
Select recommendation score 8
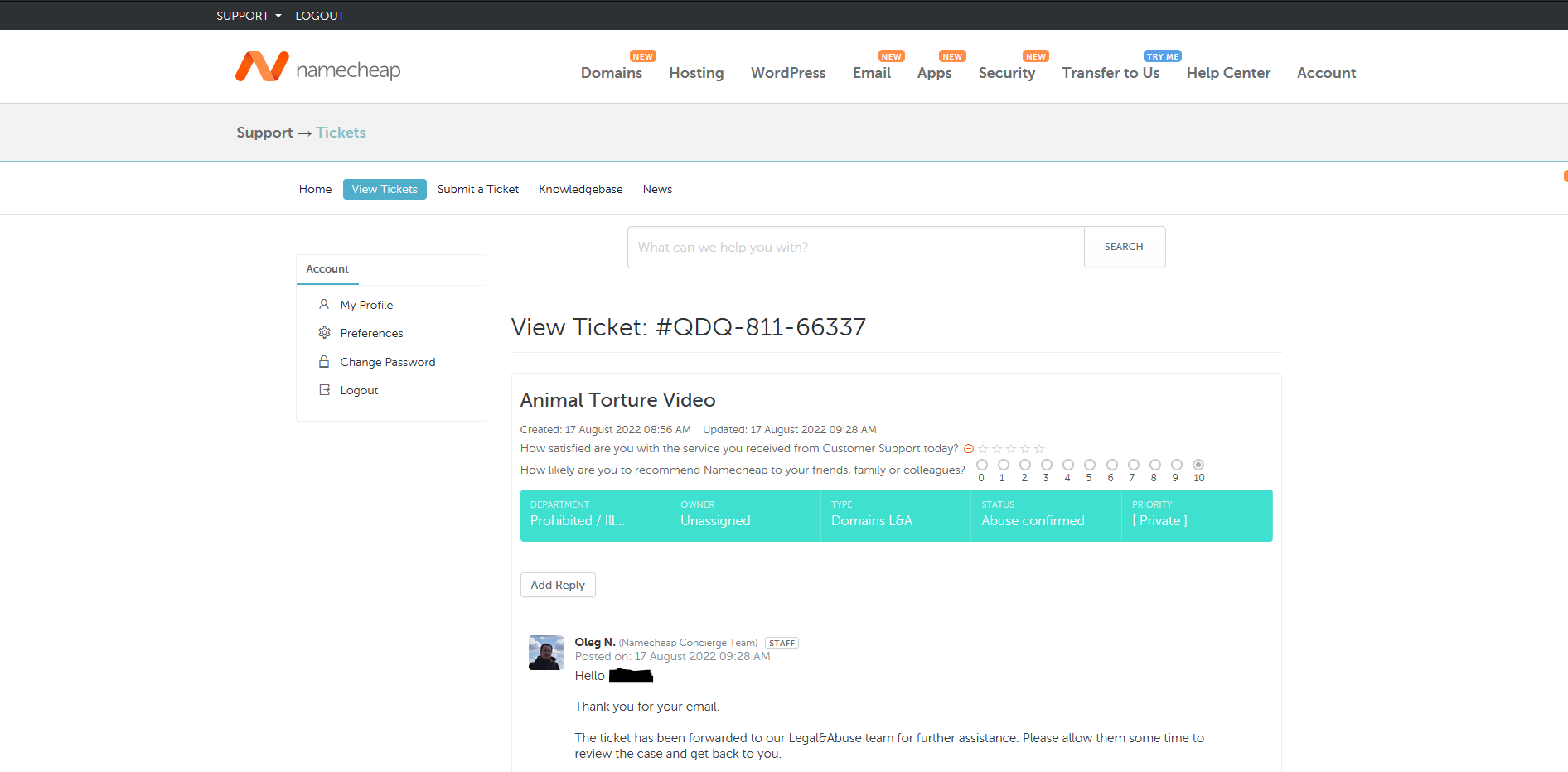click(x=1155, y=465)
